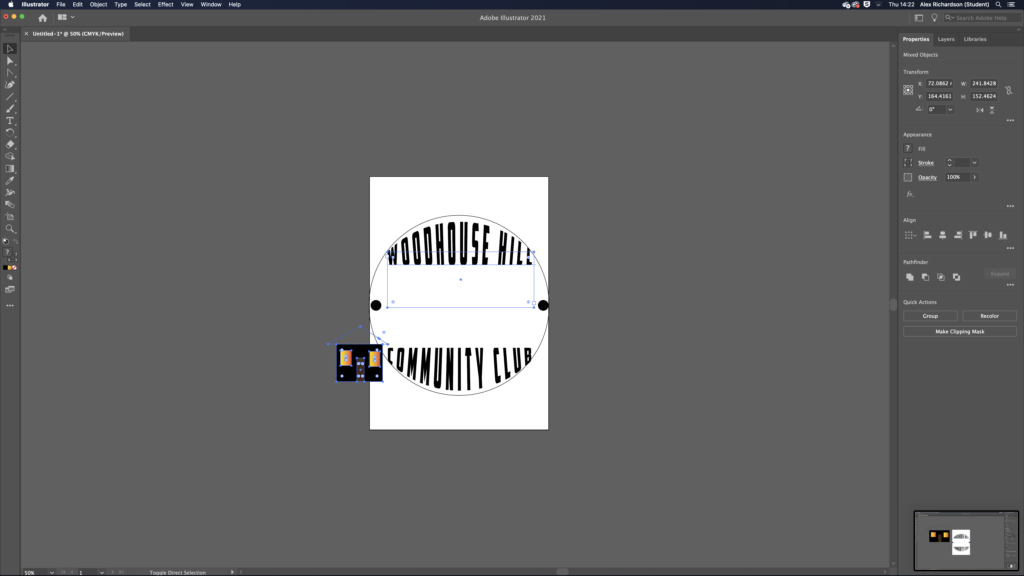This screenshot has width=1024, height=576.
Task: Open the artboard navigation dropdown
Action: pyautogui.click(x=101, y=573)
